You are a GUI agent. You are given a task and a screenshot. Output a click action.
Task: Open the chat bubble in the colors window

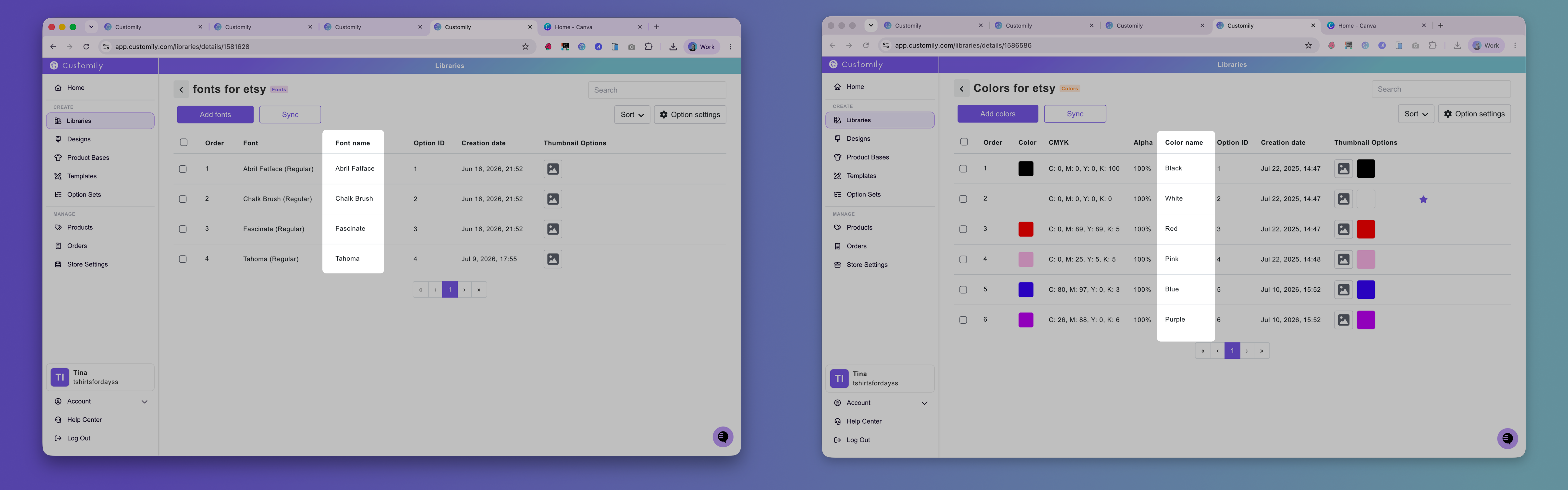coord(1508,438)
